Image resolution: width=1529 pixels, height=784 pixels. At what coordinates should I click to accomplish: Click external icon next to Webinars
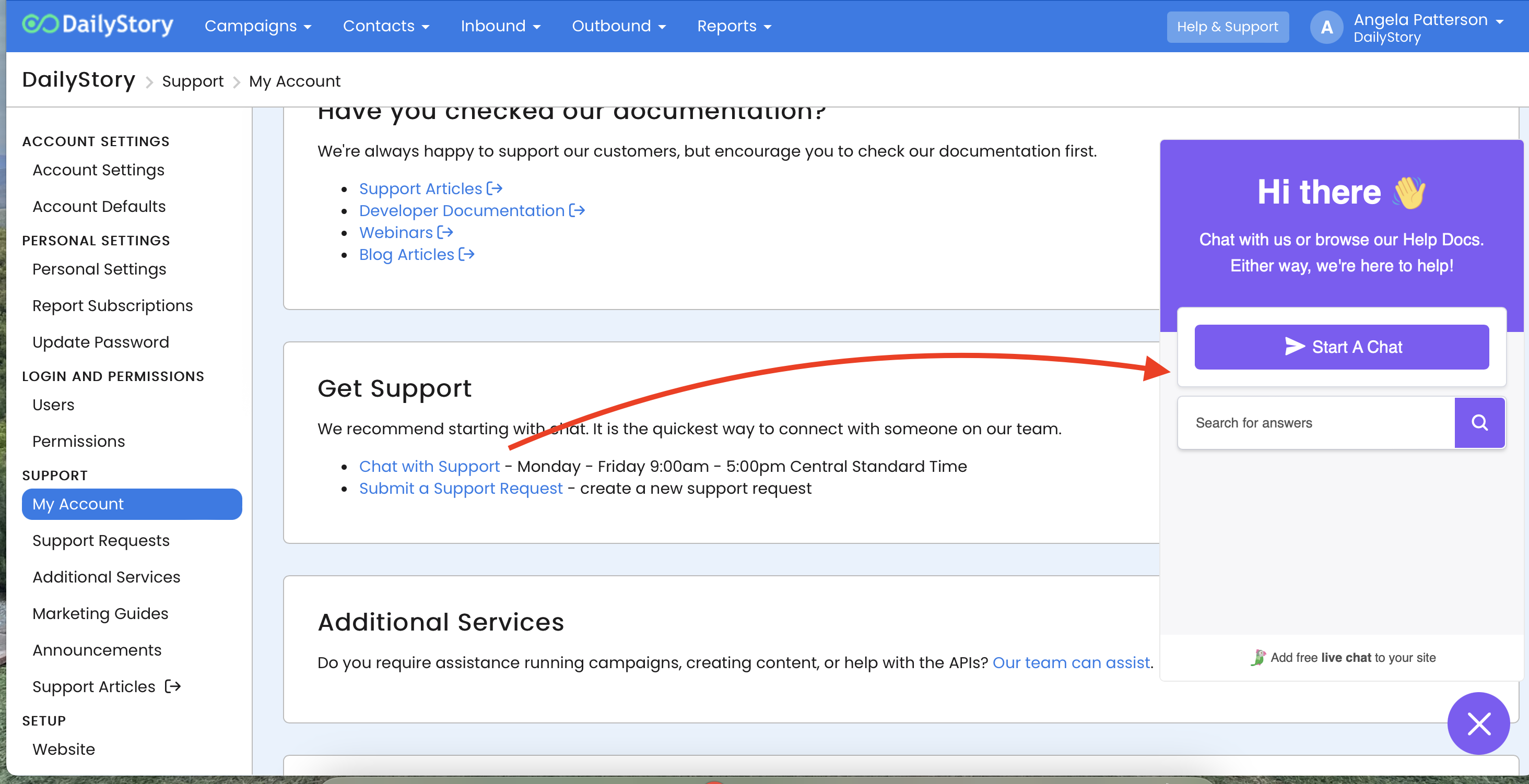pyautogui.click(x=445, y=232)
